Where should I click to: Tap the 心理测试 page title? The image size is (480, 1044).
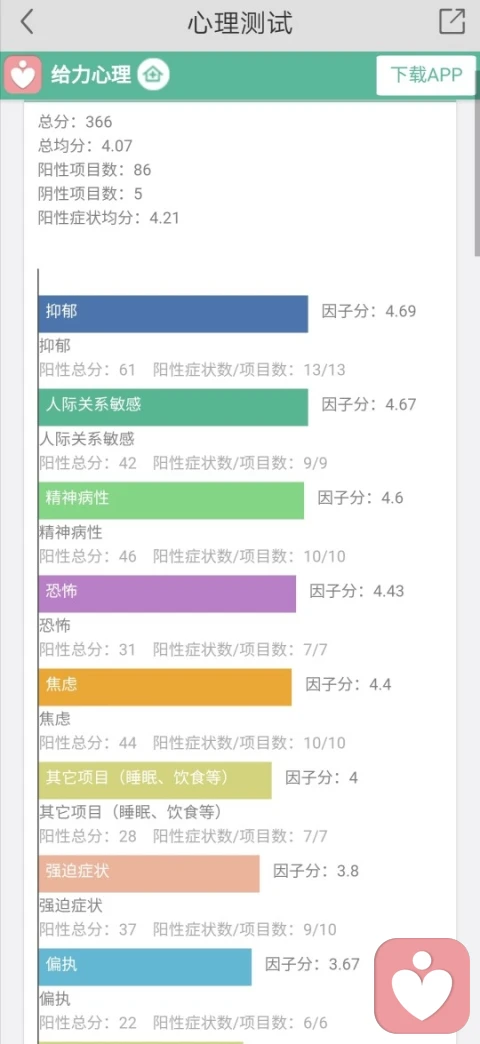240,23
